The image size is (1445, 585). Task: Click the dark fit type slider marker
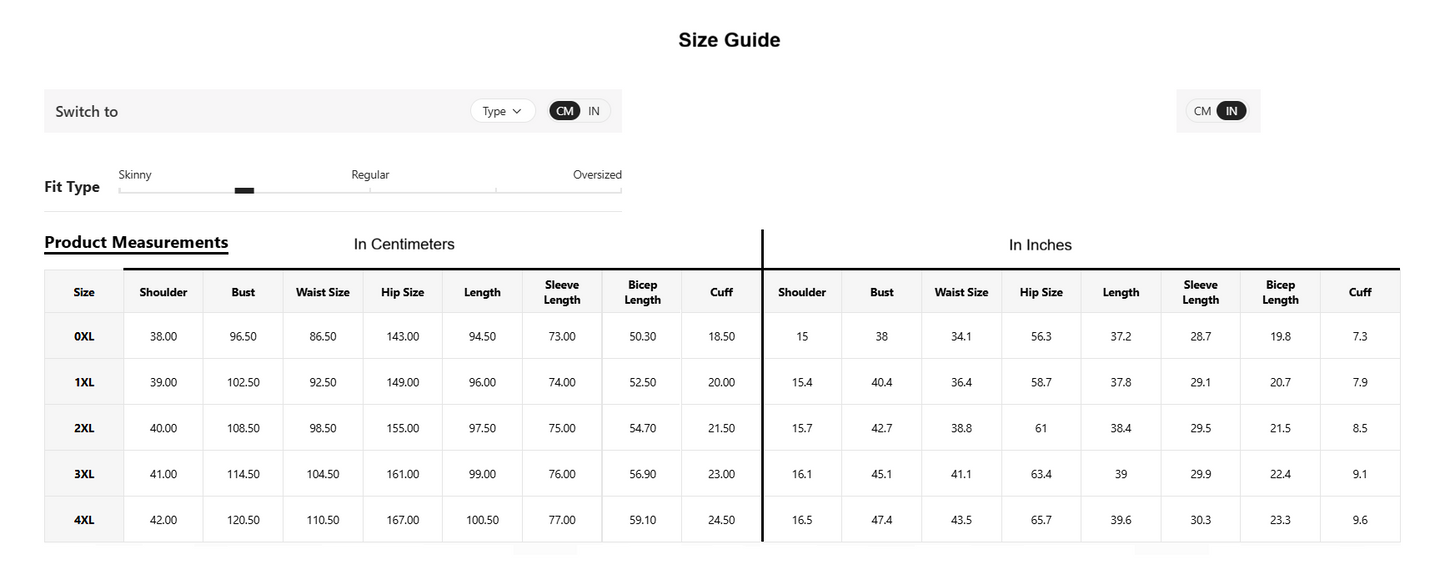244,190
